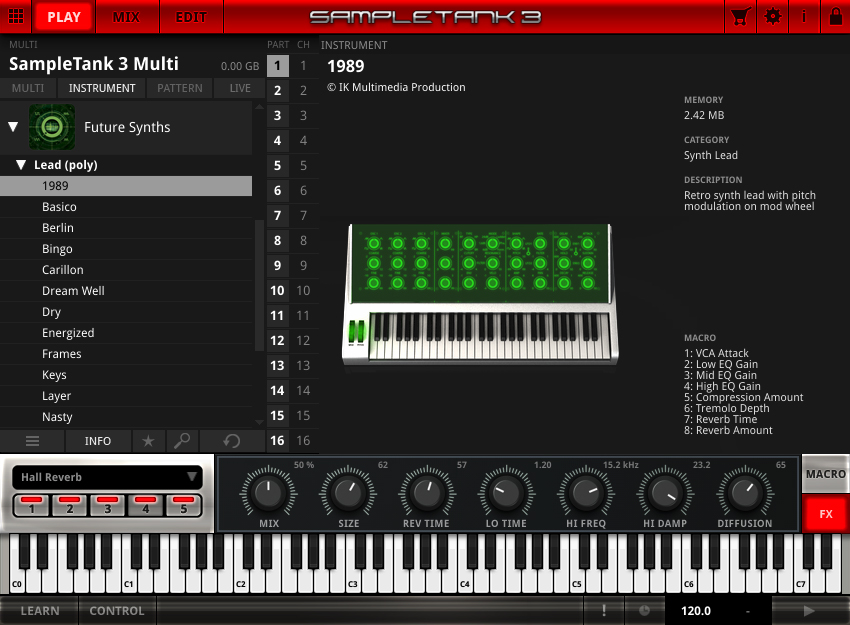The height and width of the screenshot is (625, 850).
Task: Select the 1989 instrument row
Action: [126, 186]
